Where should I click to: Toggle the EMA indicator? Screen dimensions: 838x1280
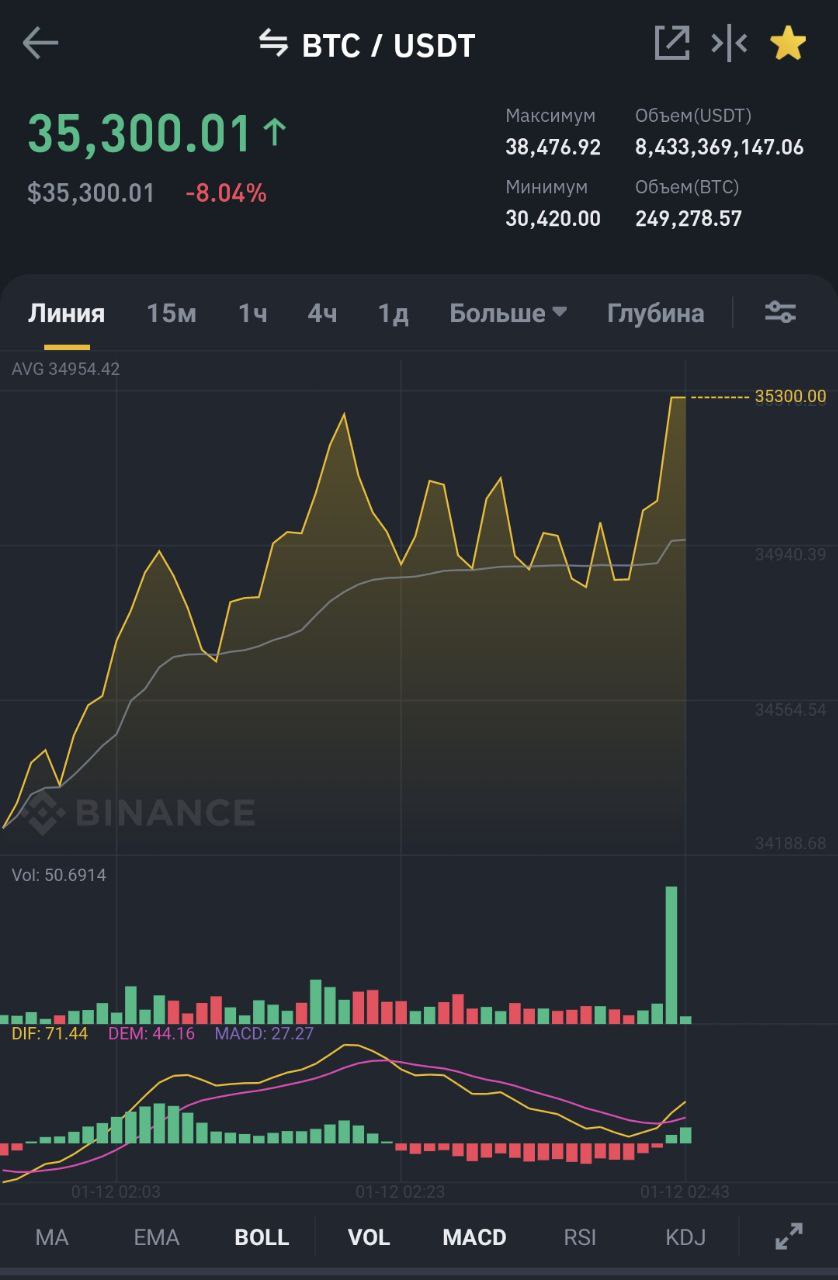157,1237
